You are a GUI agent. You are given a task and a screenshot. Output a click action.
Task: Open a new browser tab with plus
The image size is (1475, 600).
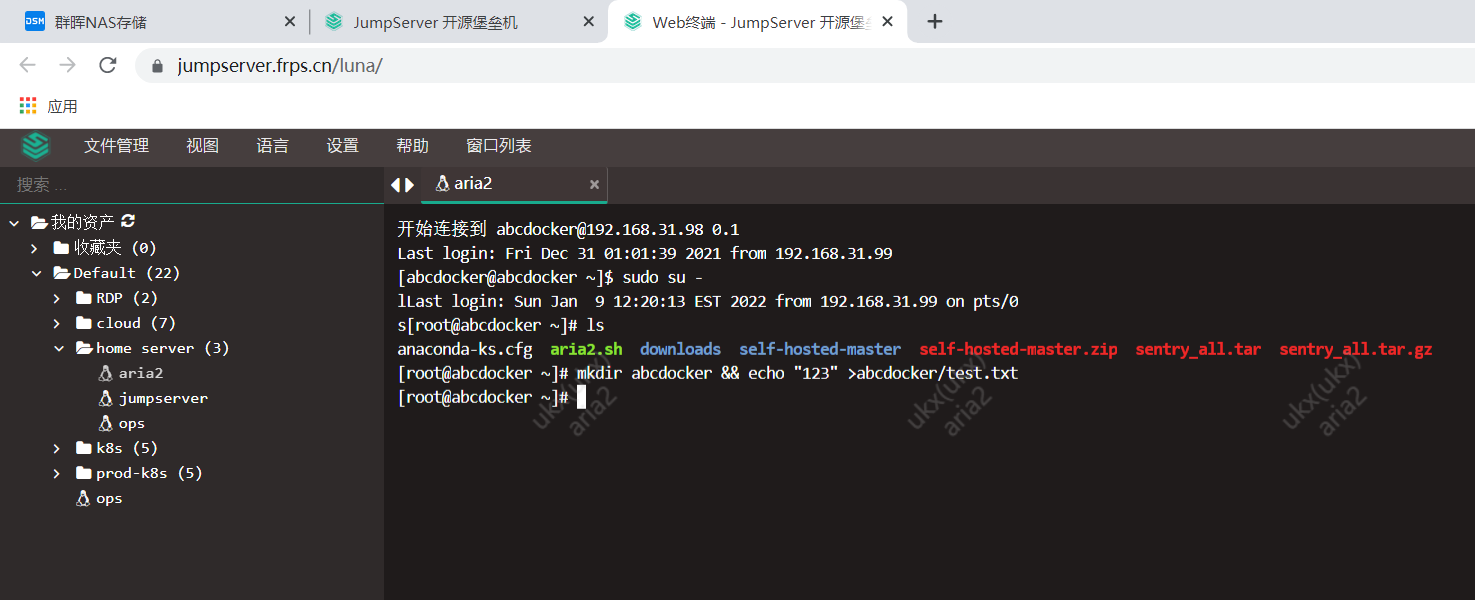tap(935, 21)
